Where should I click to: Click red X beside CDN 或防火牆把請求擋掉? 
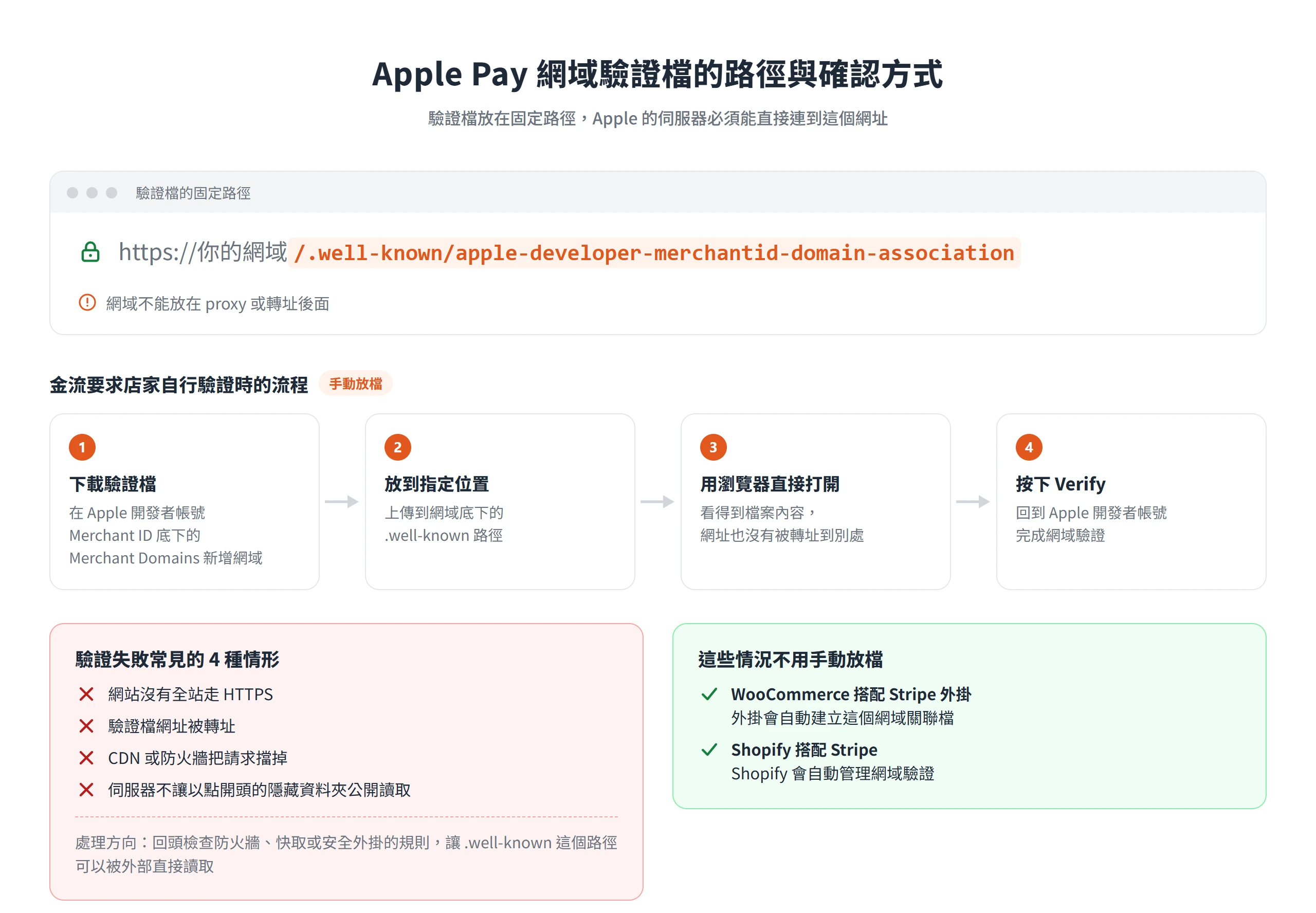point(86,759)
